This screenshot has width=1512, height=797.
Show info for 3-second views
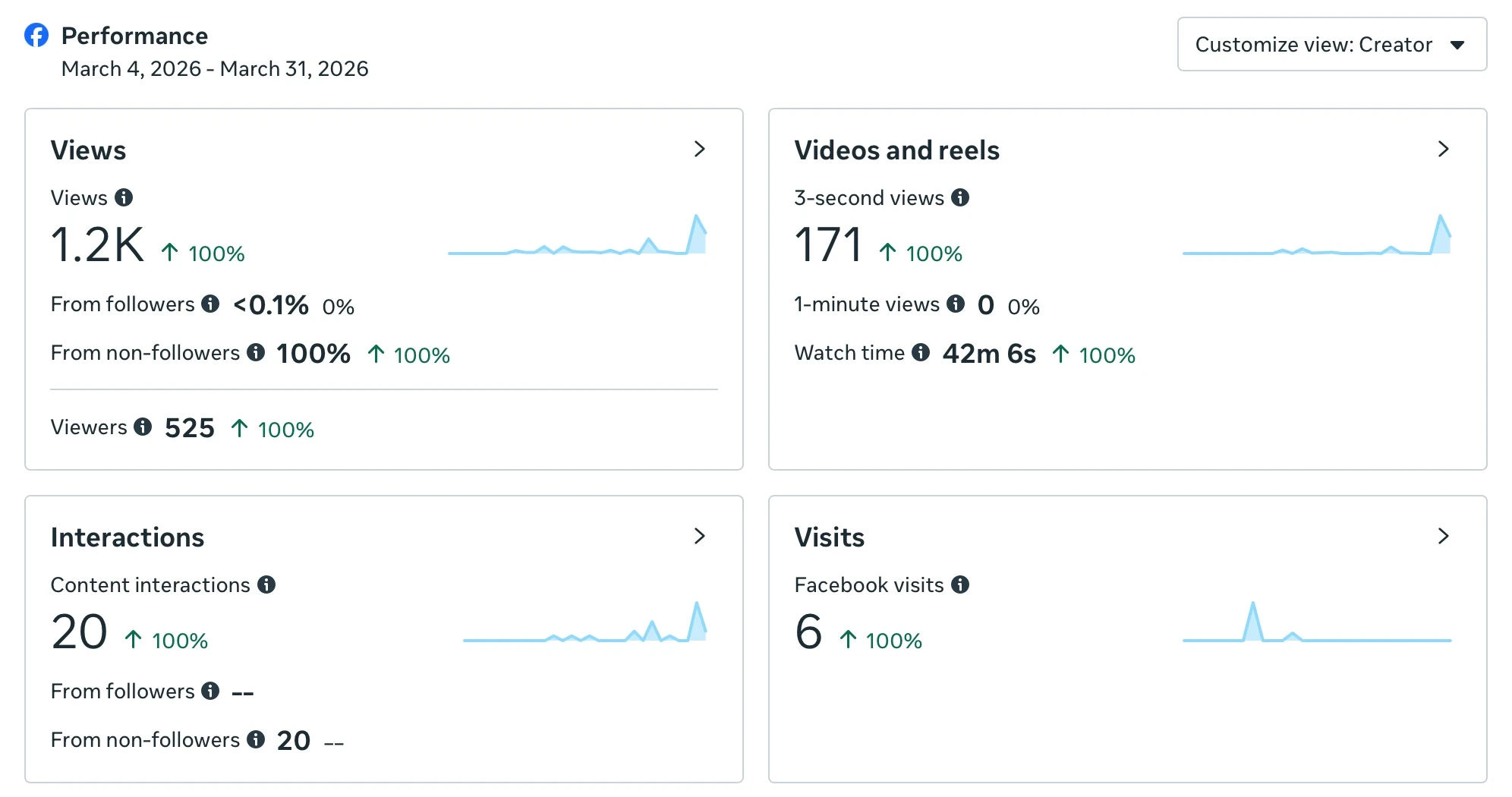click(x=960, y=198)
